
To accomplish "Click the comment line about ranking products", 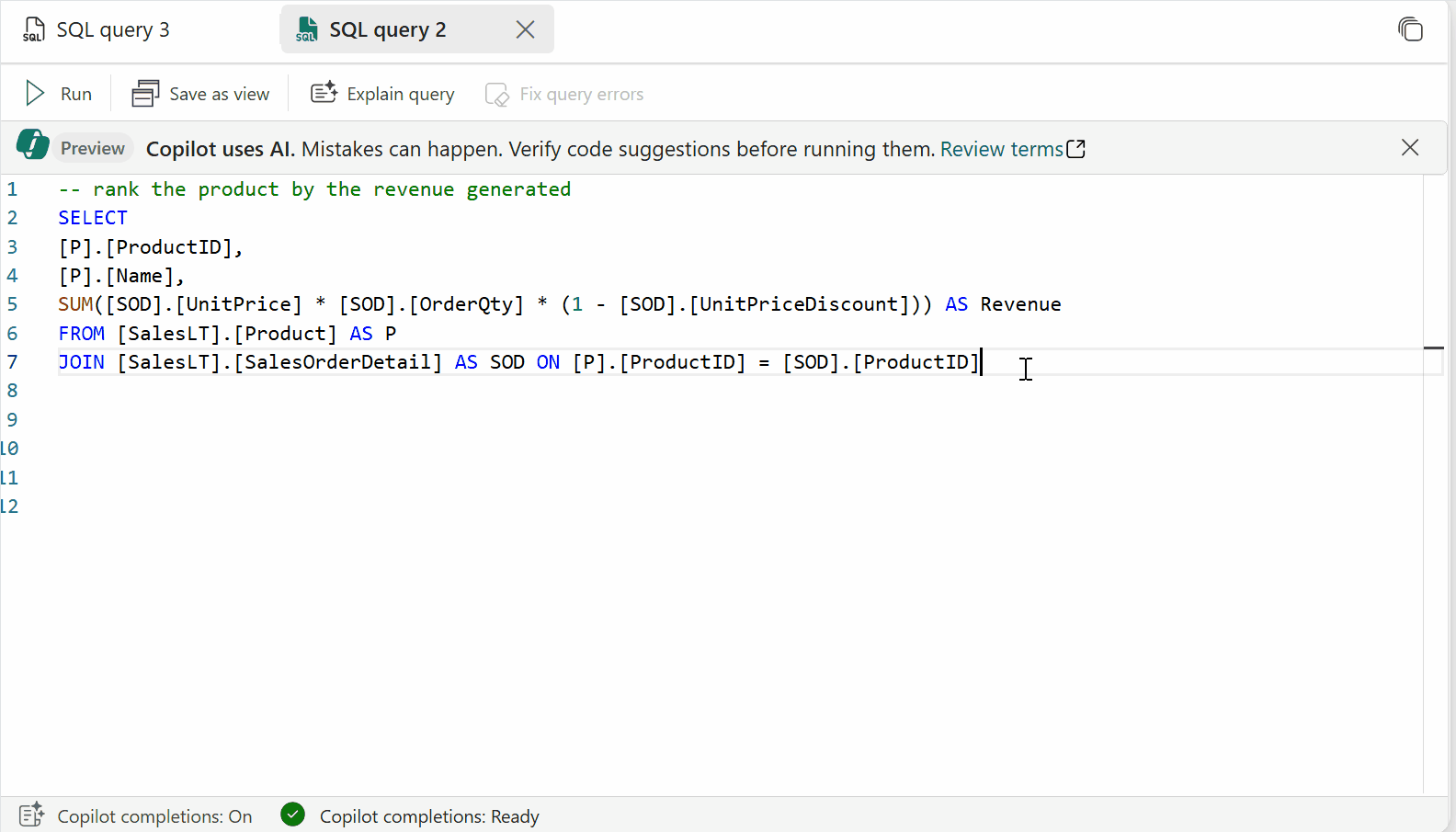I will tap(314, 189).
